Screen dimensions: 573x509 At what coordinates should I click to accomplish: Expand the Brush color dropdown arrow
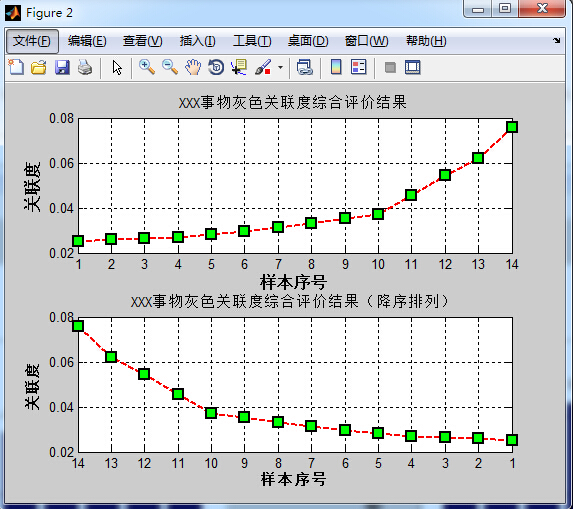pos(280,68)
